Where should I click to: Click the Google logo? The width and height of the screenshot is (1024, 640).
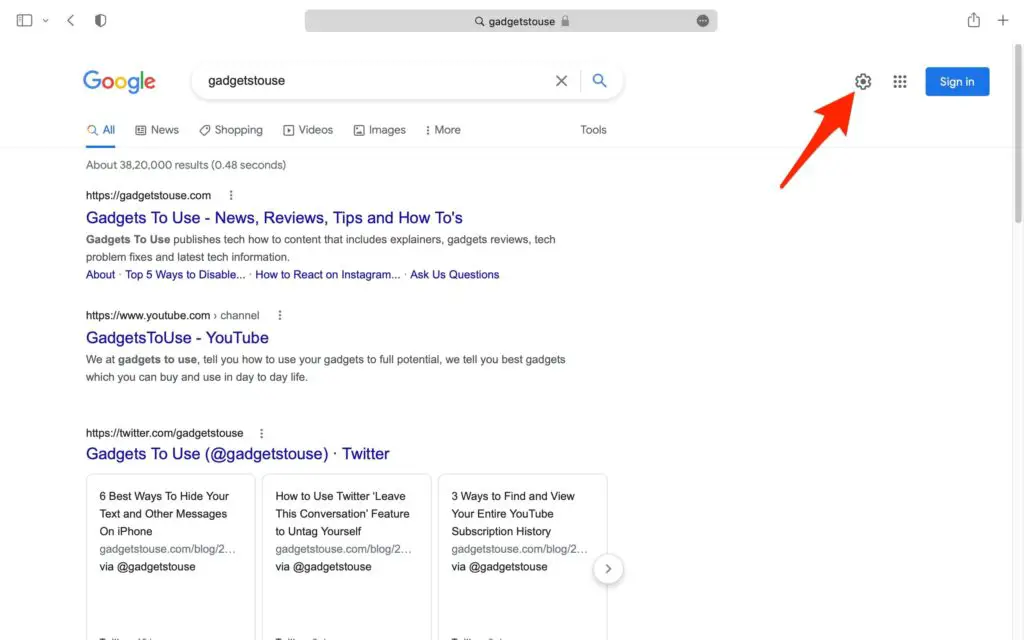click(x=119, y=82)
